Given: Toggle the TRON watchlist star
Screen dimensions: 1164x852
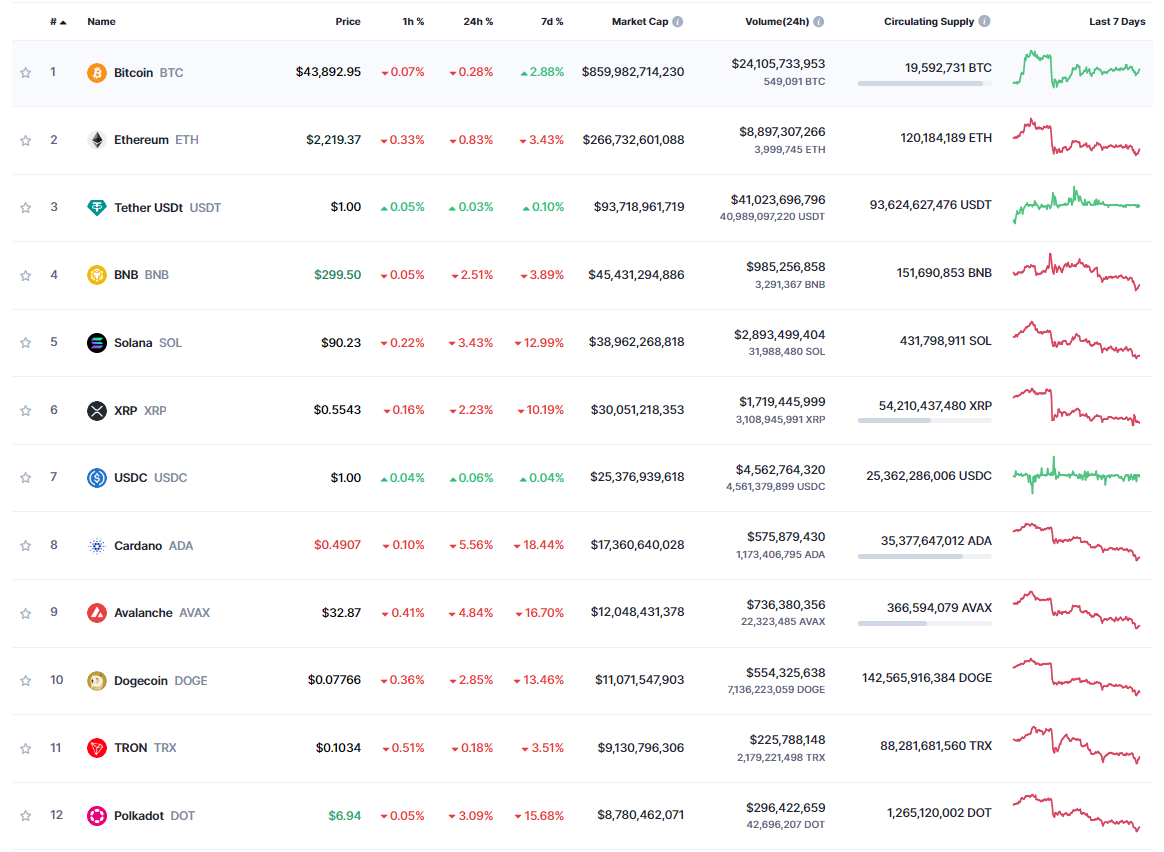Looking at the screenshot, I should click(x=26, y=748).
